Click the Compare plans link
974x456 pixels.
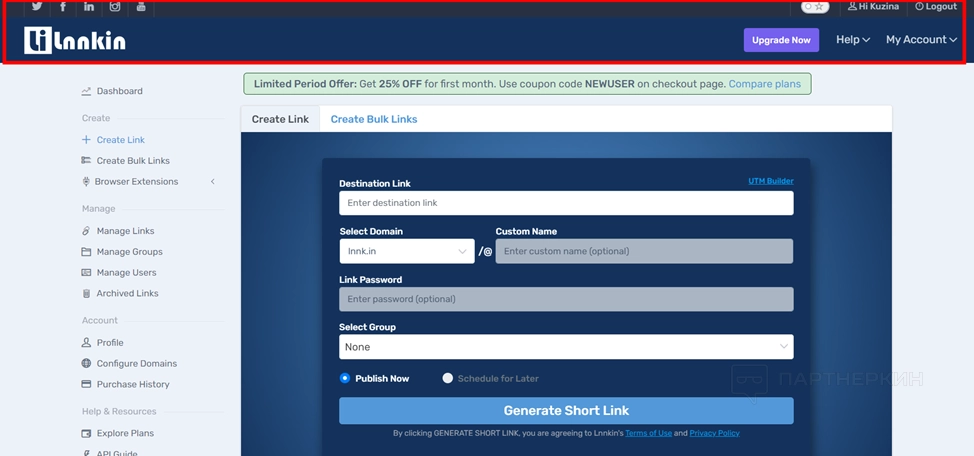[x=765, y=84]
